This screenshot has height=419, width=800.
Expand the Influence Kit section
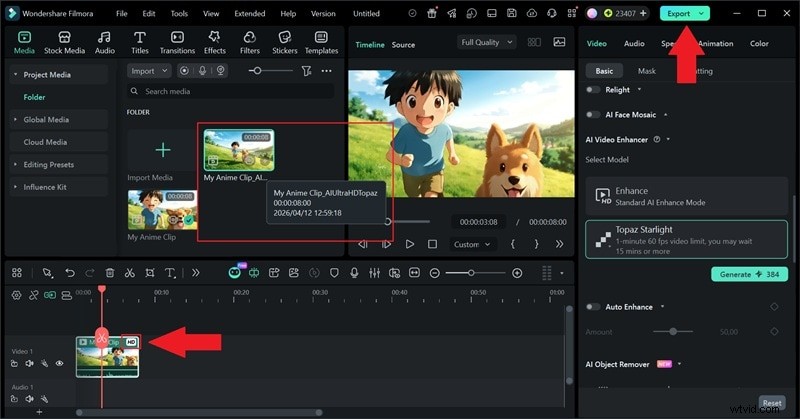(15, 187)
